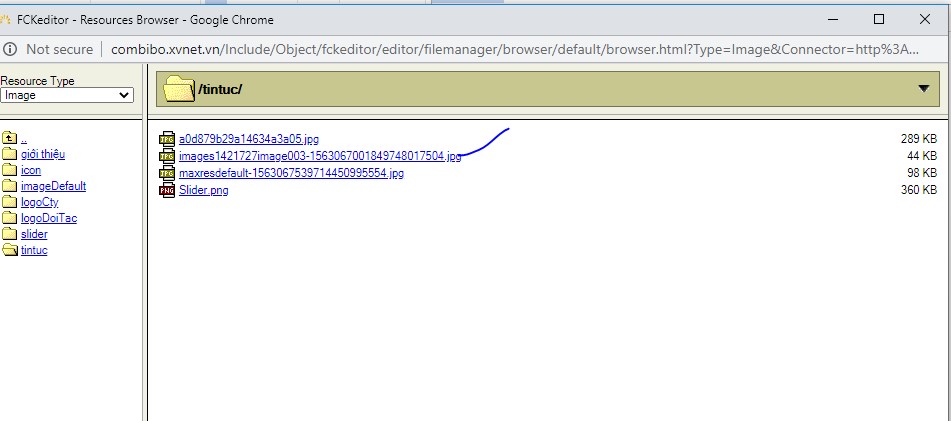
Task: Click the PNG icon beside Slider.png
Action: (167, 190)
